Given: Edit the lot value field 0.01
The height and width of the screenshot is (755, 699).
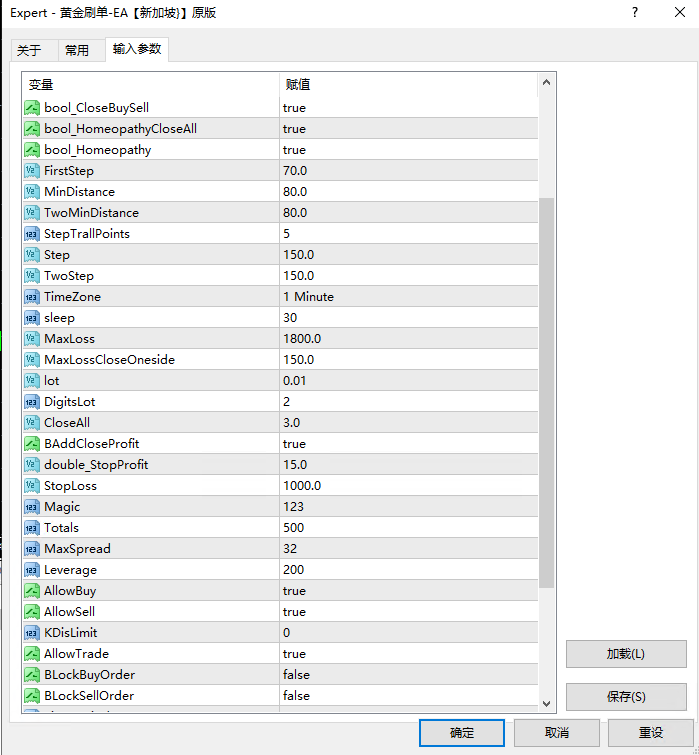Looking at the screenshot, I should 295,381.
